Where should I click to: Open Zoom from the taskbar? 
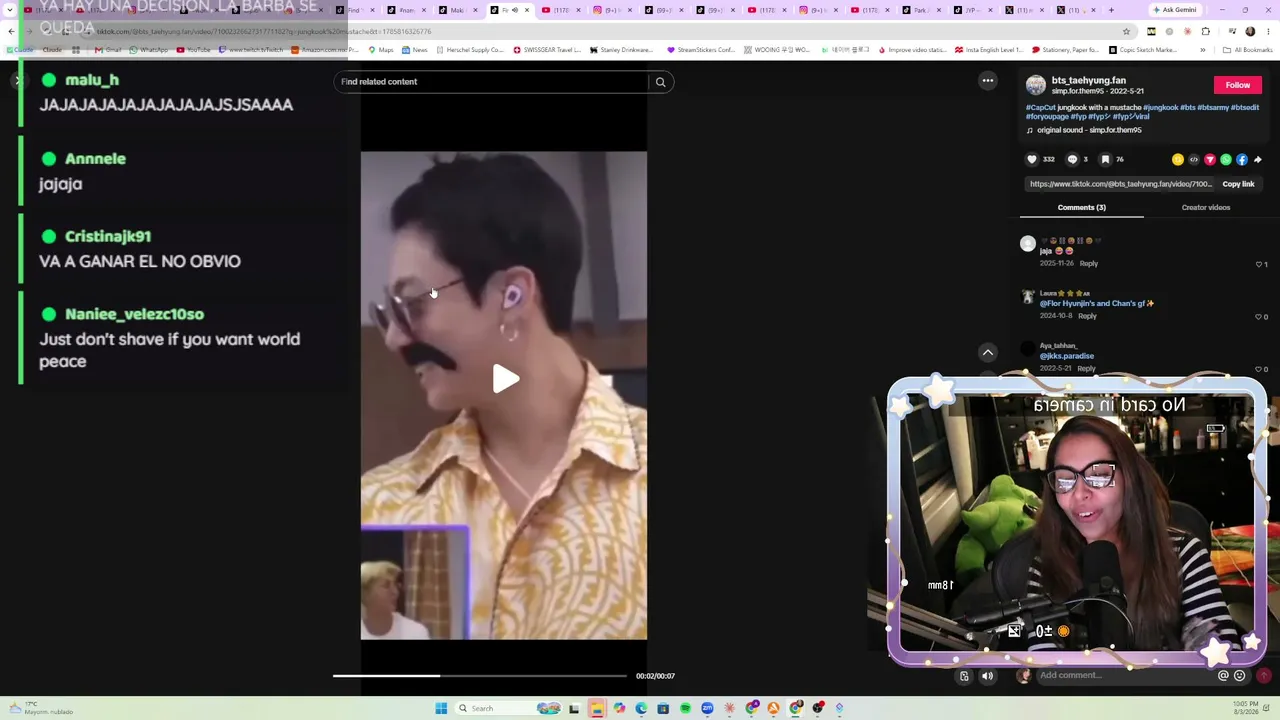[707, 709]
